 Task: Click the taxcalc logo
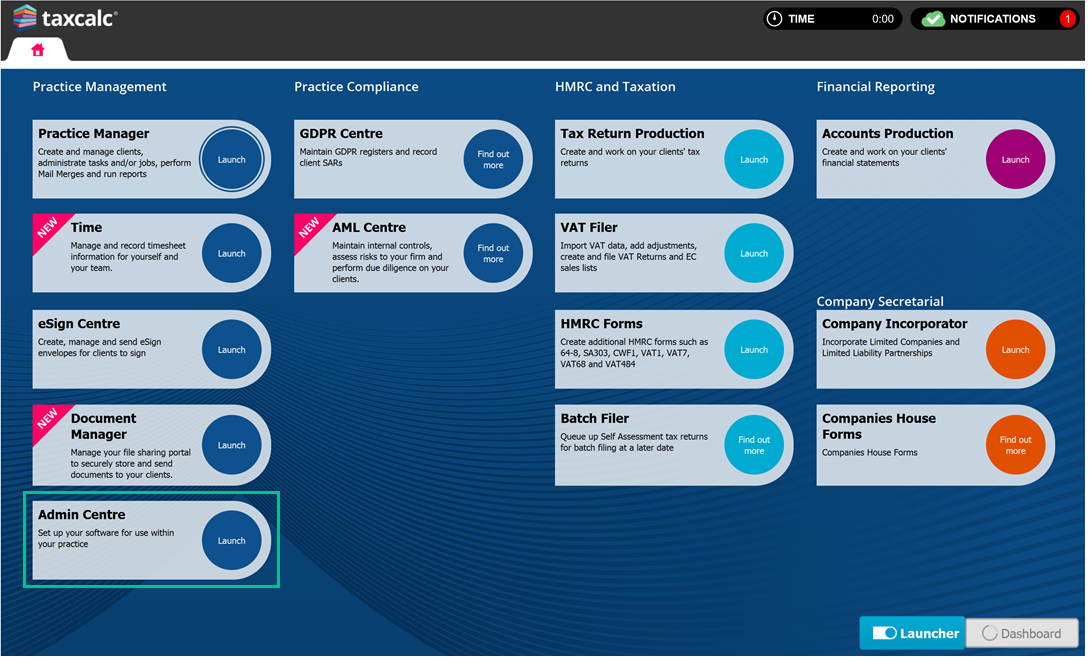point(65,18)
